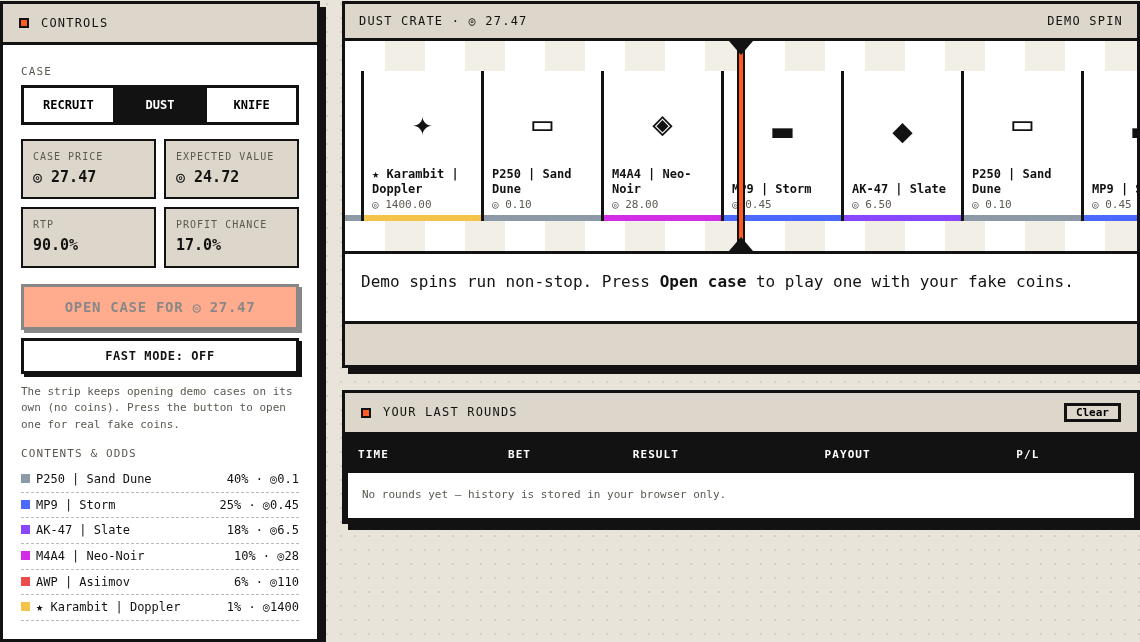Click magenta swatch for M4A4 Neo-Noir

(x=25, y=555)
